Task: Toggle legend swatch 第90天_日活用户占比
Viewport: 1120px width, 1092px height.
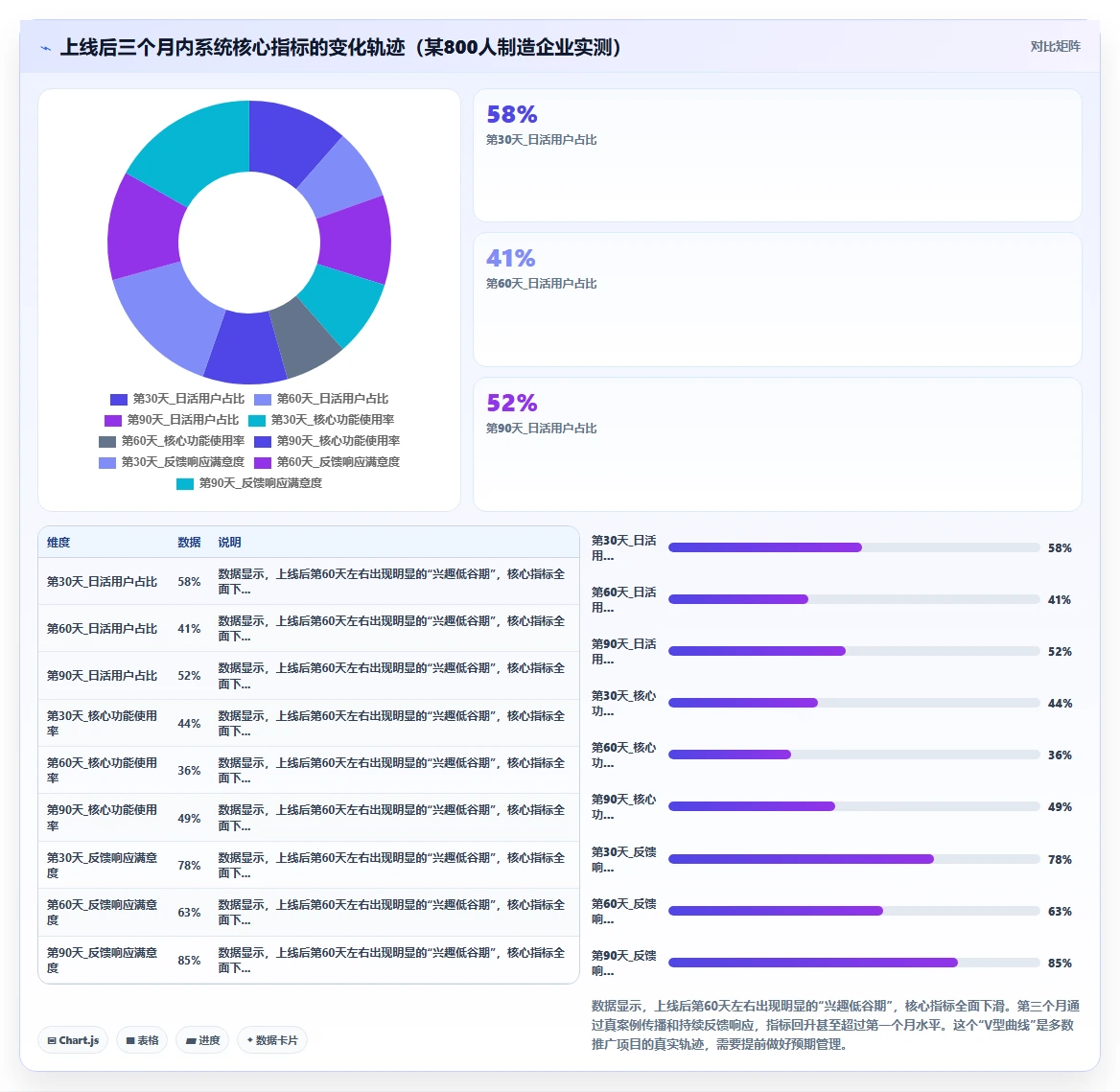Action: click(x=113, y=420)
